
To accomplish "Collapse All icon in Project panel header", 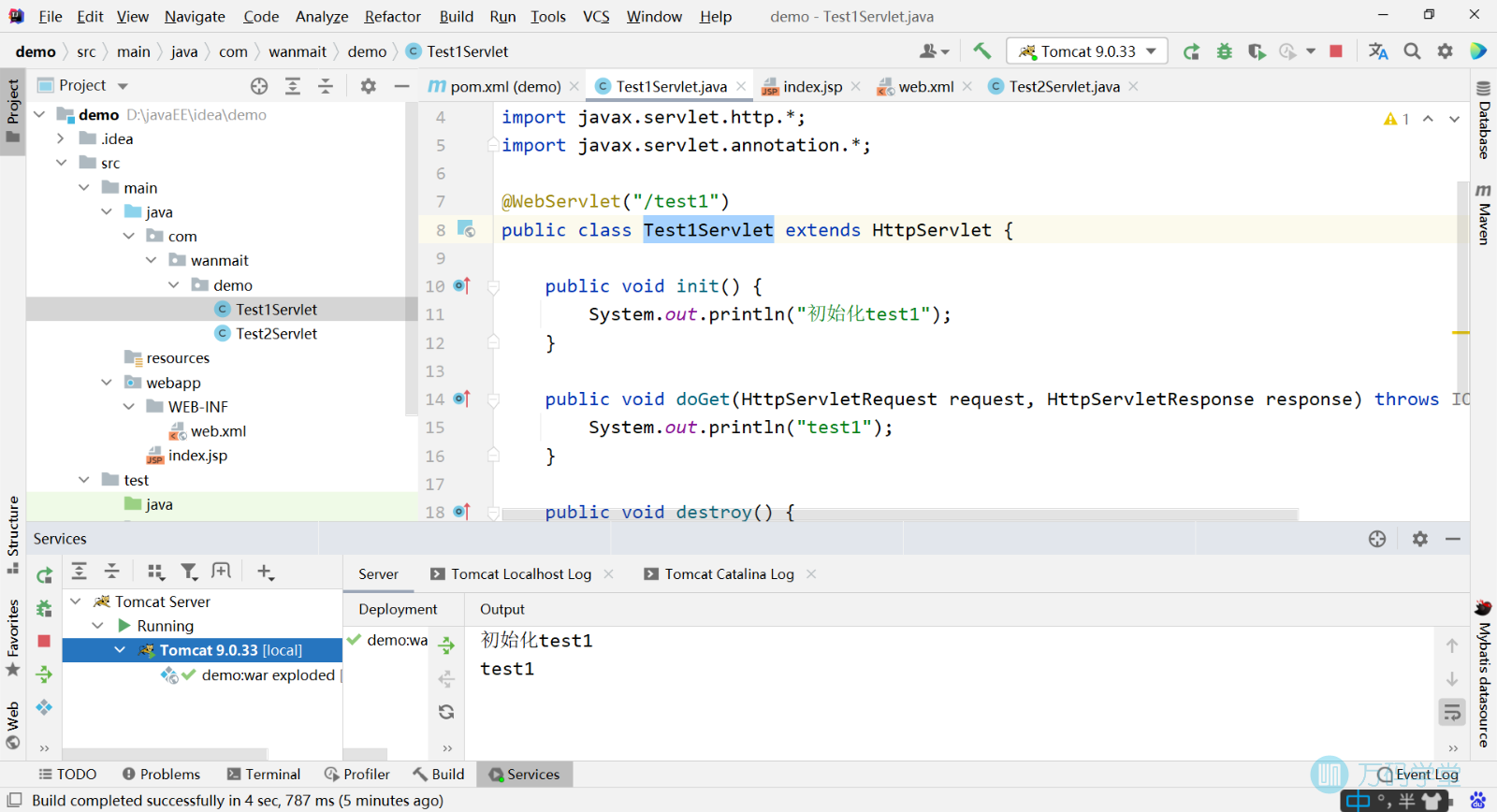I will click(326, 86).
